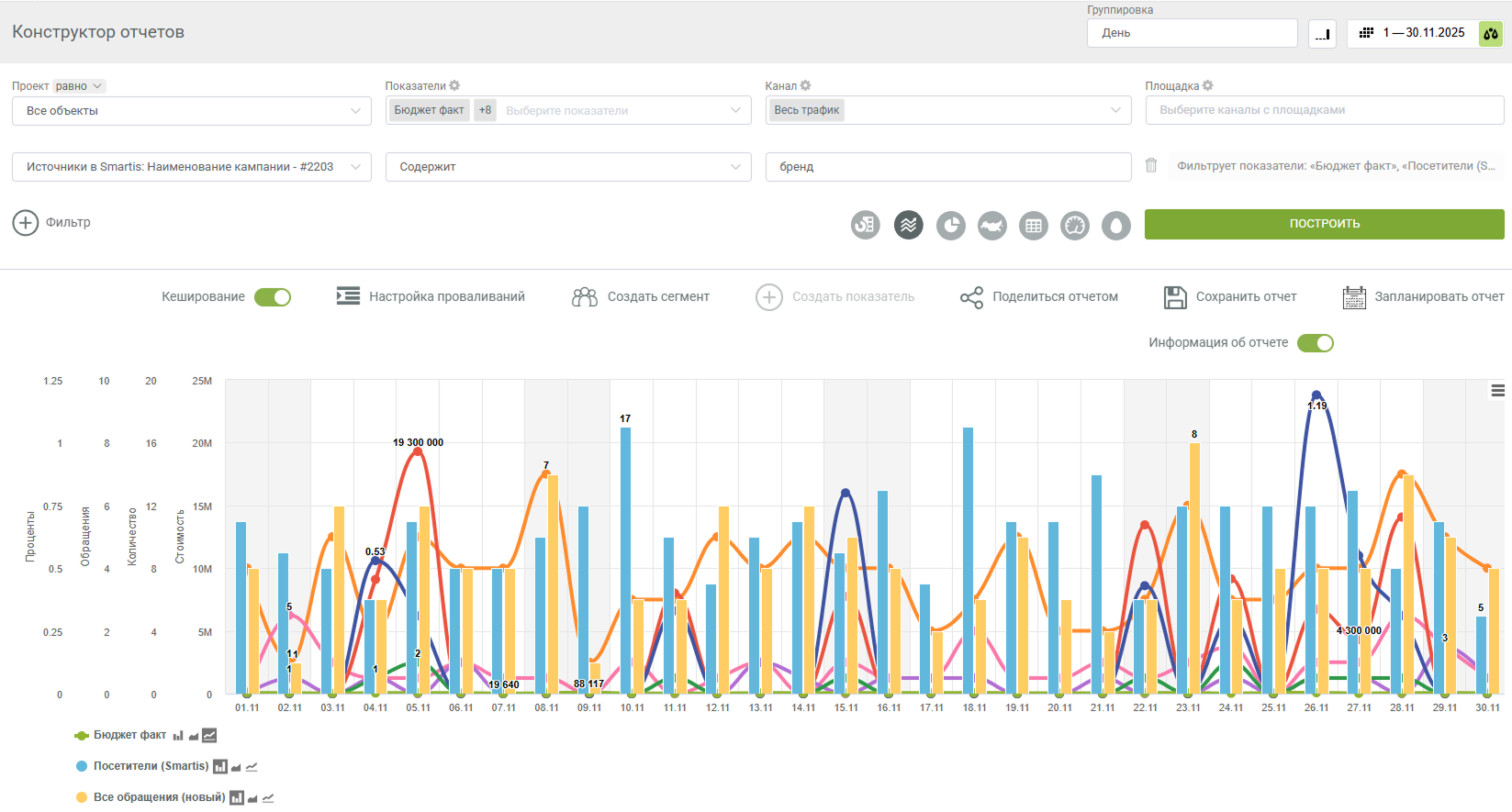Open the Содержит condition dropdown

coord(568,167)
